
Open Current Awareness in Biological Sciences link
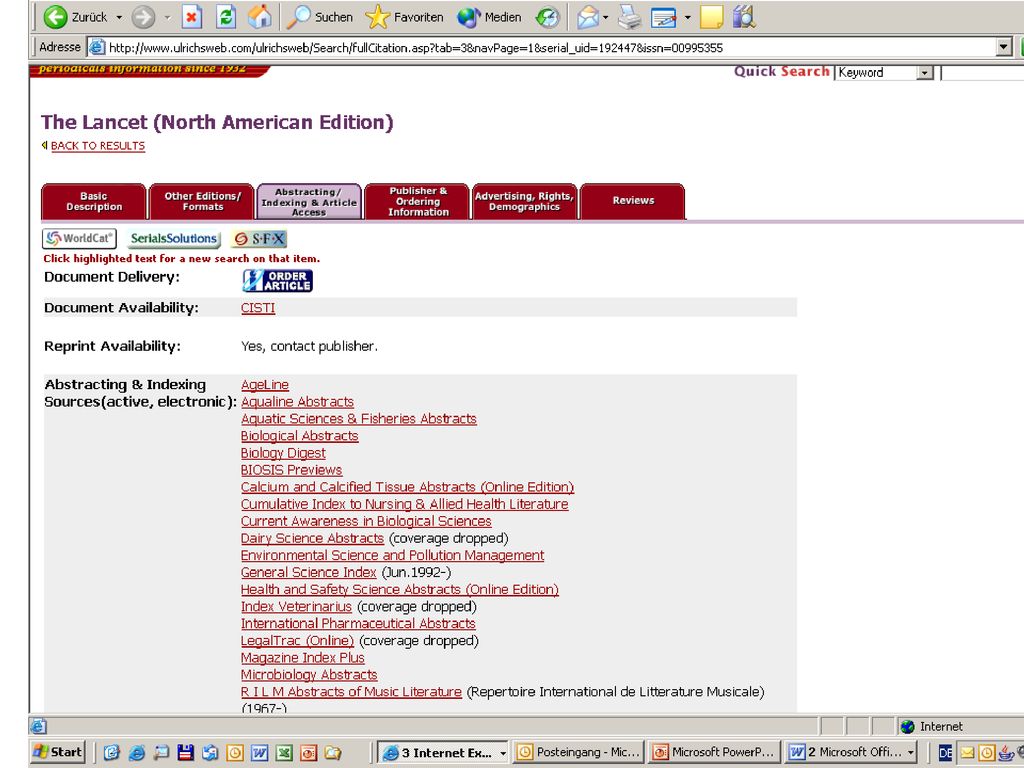point(366,521)
